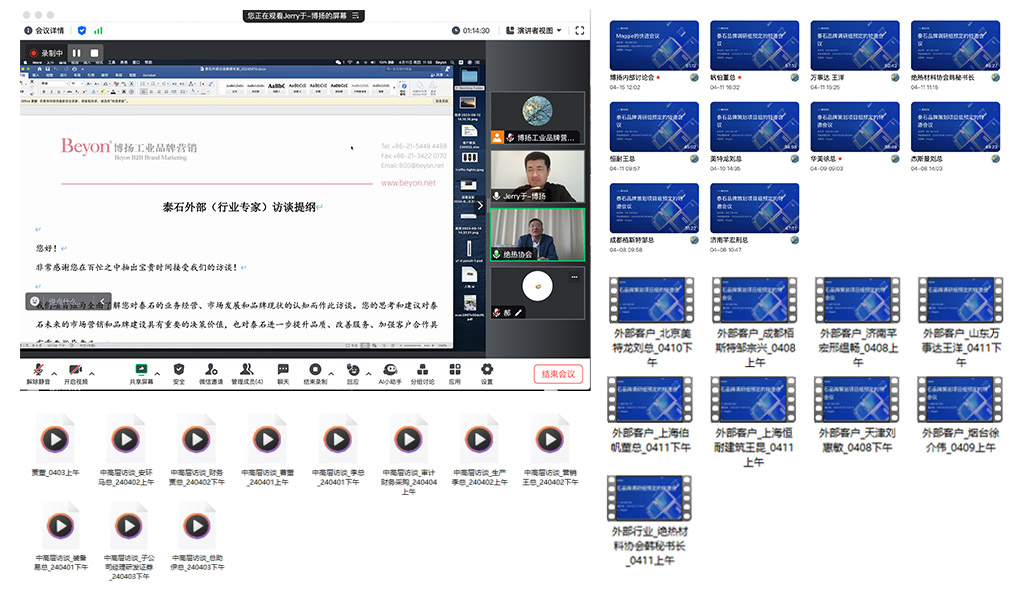The width and height of the screenshot is (1024, 600).
Task: Open the Meeting Details info tab
Action: coord(44,30)
